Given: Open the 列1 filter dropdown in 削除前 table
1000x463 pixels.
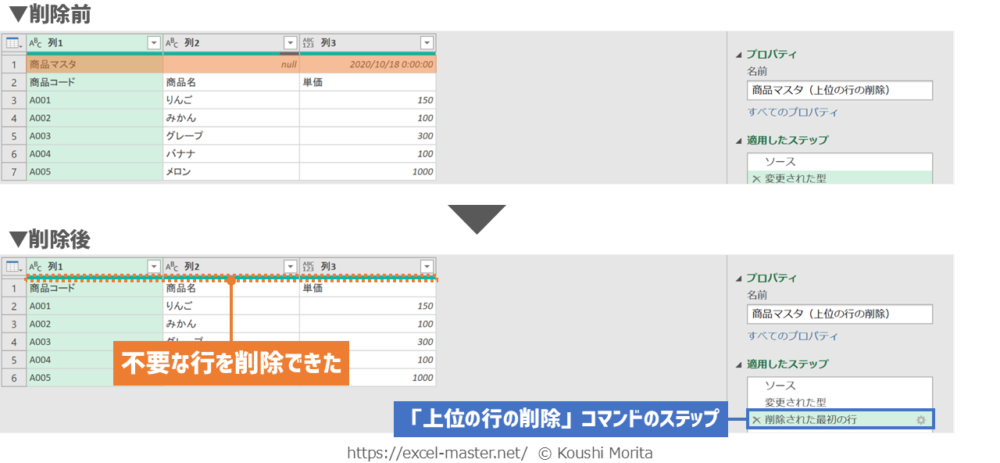Looking at the screenshot, I should [153, 43].
